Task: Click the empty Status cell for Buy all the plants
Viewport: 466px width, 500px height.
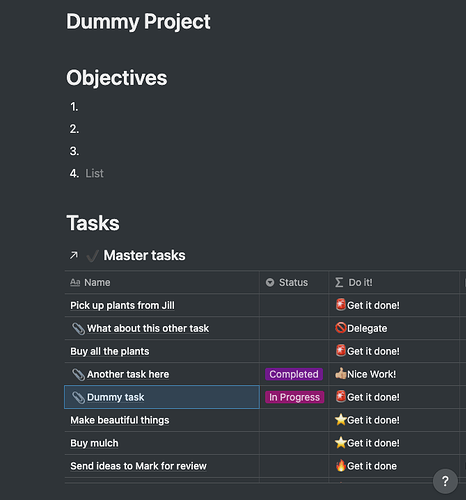Action: pyautogui.click(x=294, y=351)
